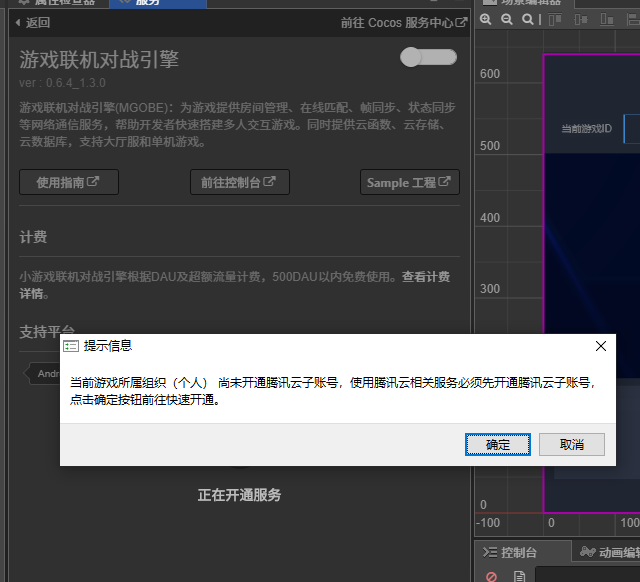Screen dimensions: 640x582
Task: Click the 当前游戏ID label in the scene
Action: pyautogui.click(x=587, y=129)
